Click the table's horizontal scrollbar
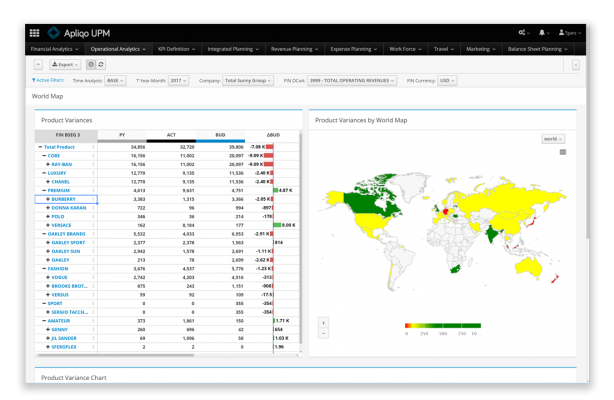Screen dimensions: 614x400 115,355
